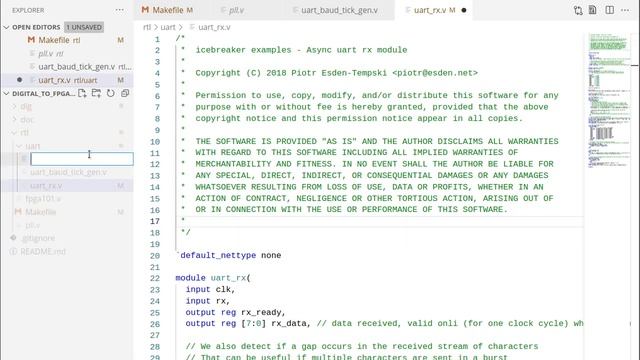
Task: Click the "module uart_rx(" line
Action: (x=213, y=278)
